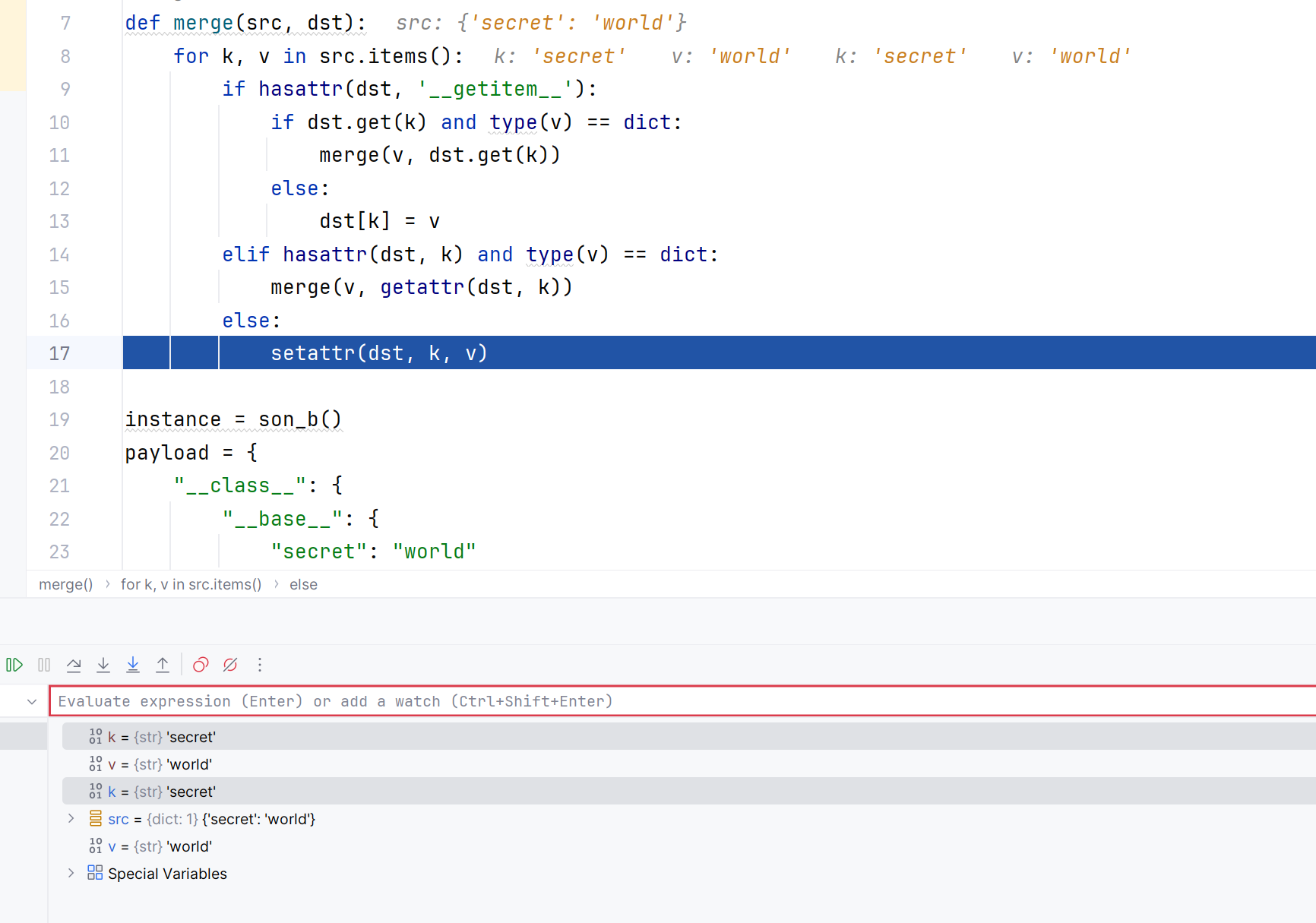The image size is (1316, 923).
Task: Select the 'for k, v in src.items()' breadcrumb
Action: (x=191, y=584)
